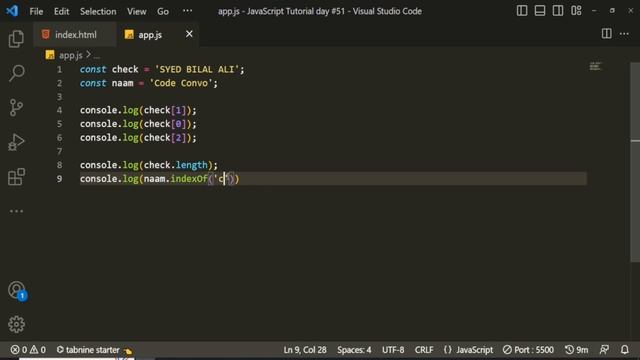The height and width of the screenshot is (360, 640).
Task: Toggle the bottom Panel layout icon
Action: [540, 11]
